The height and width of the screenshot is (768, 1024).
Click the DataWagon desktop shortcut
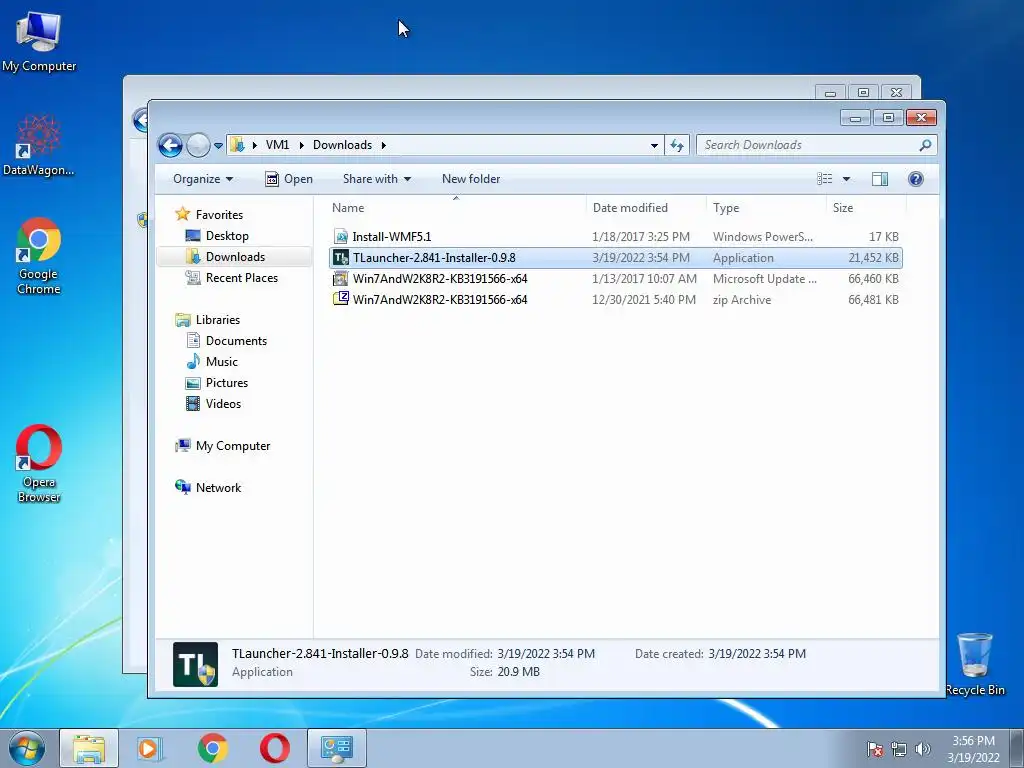point(39,145)
